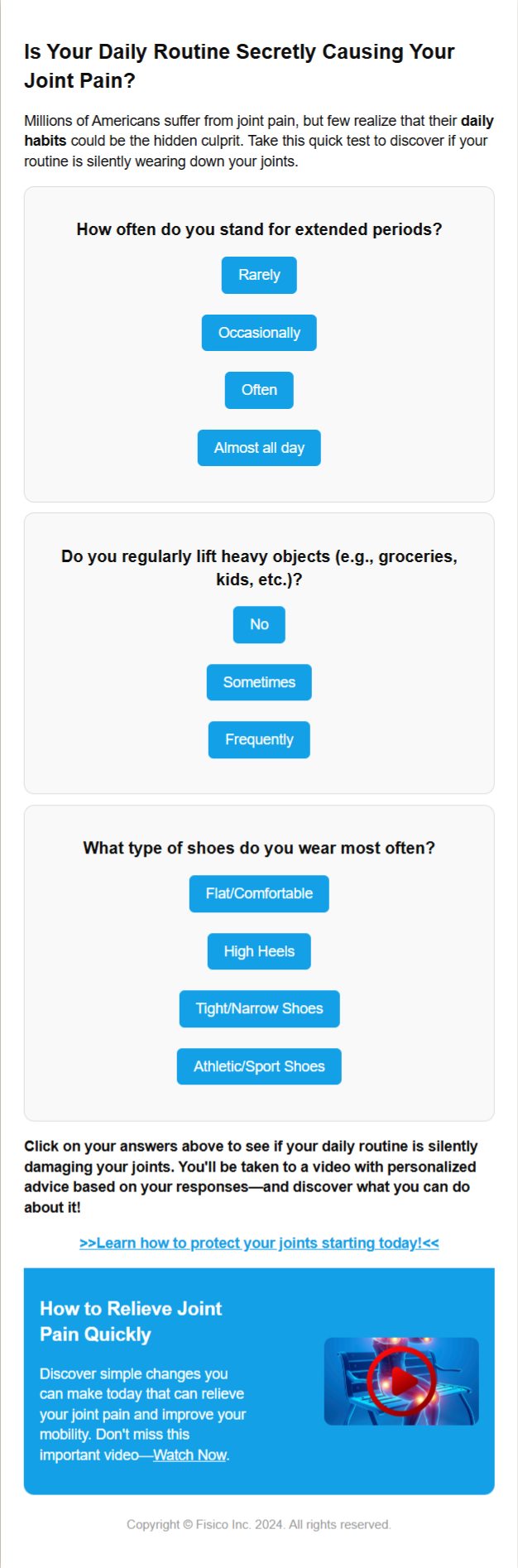Pick "Often" for standing question
Image resolution: width=518 pixels, height=1568 pixels.
coord(259,390)
